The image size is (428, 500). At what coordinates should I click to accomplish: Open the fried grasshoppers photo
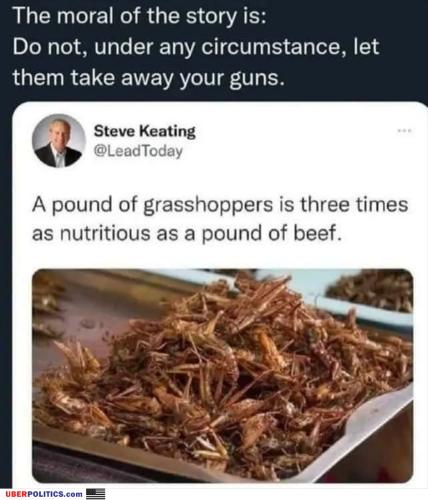coord(223,375)
